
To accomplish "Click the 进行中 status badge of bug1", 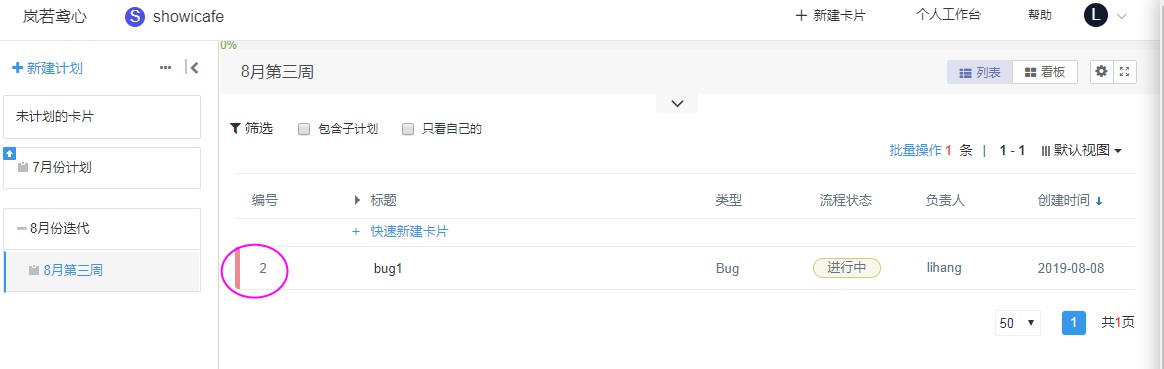I will coord(847,268).
